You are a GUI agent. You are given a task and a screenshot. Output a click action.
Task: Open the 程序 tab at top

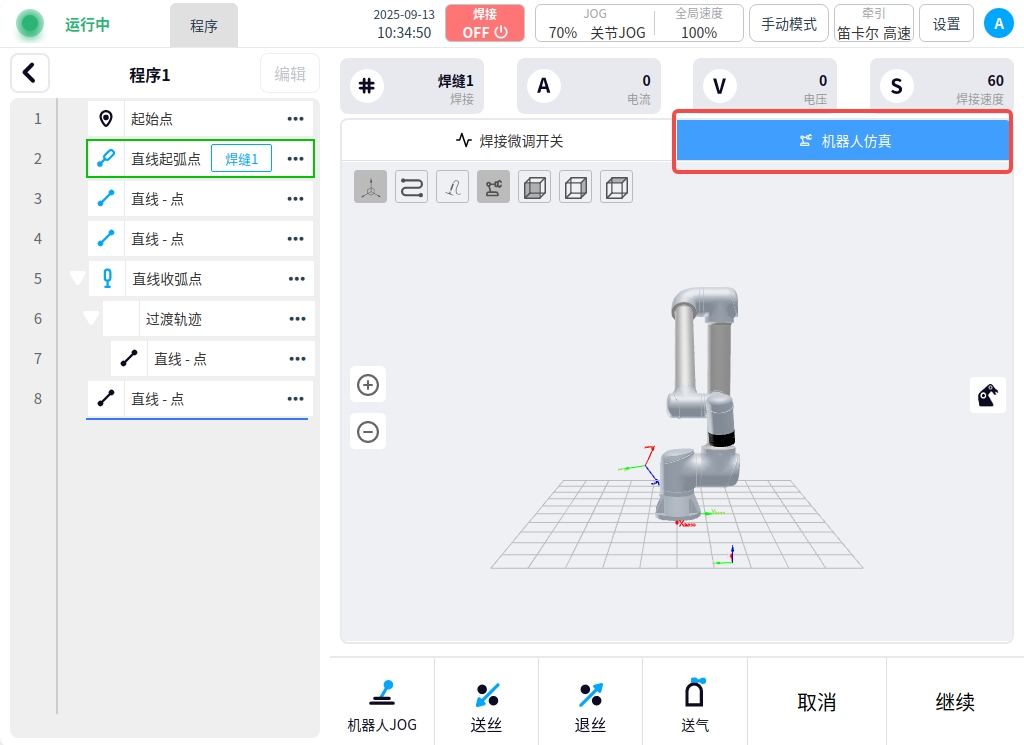click(204, 26)
